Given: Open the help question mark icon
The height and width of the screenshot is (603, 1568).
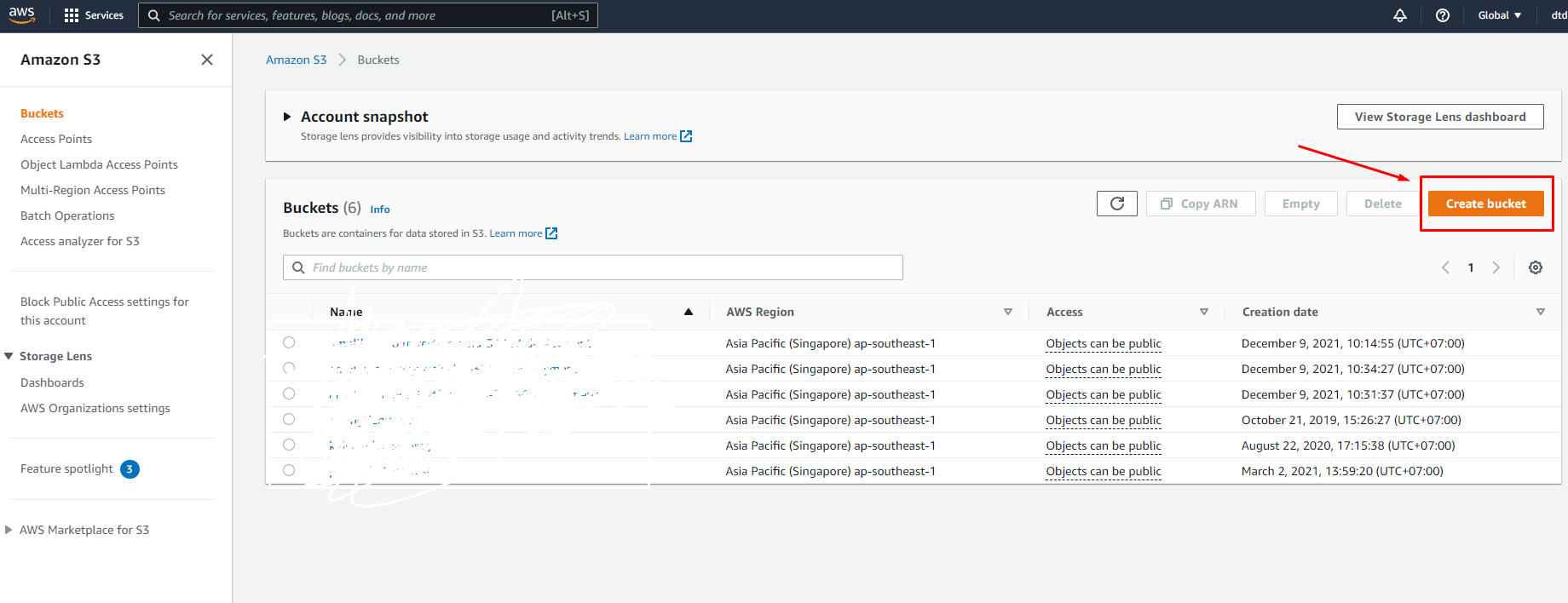Looking at the screenshot, I should (1443, 15).
